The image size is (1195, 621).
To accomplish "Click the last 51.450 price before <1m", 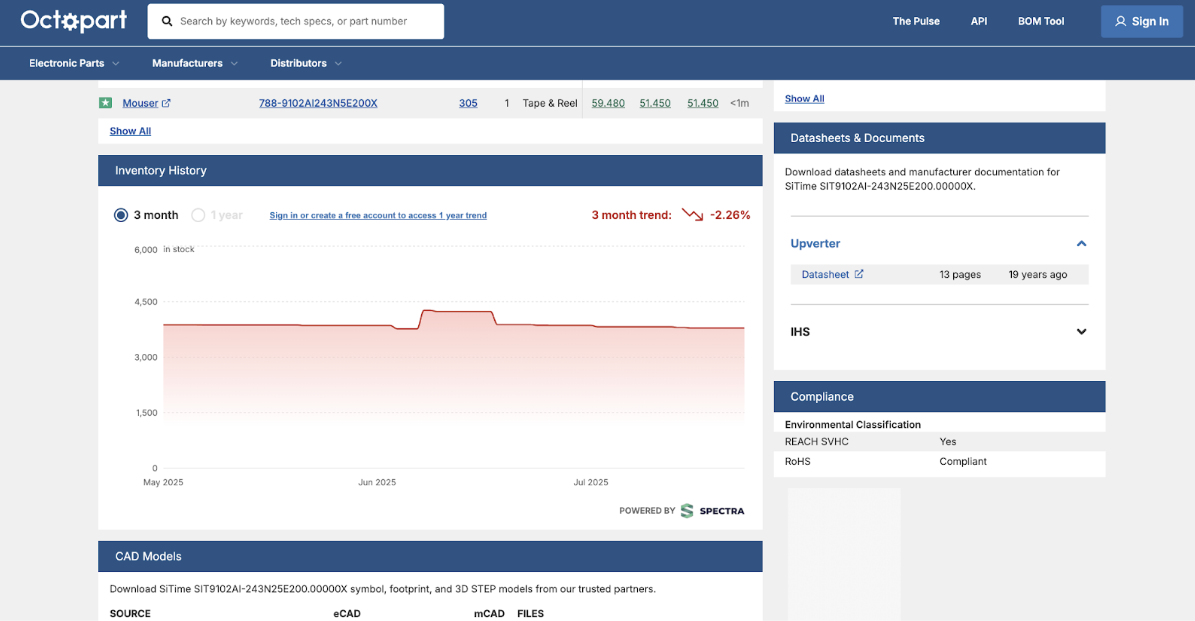I will [x=703, y=103].
